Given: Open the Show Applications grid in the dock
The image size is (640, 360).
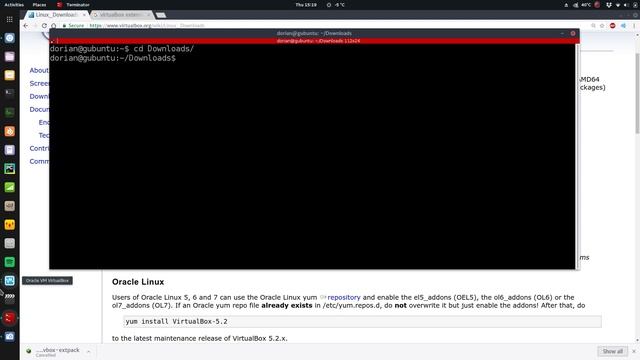Looking at the screenshot, I should click(9, 19).
